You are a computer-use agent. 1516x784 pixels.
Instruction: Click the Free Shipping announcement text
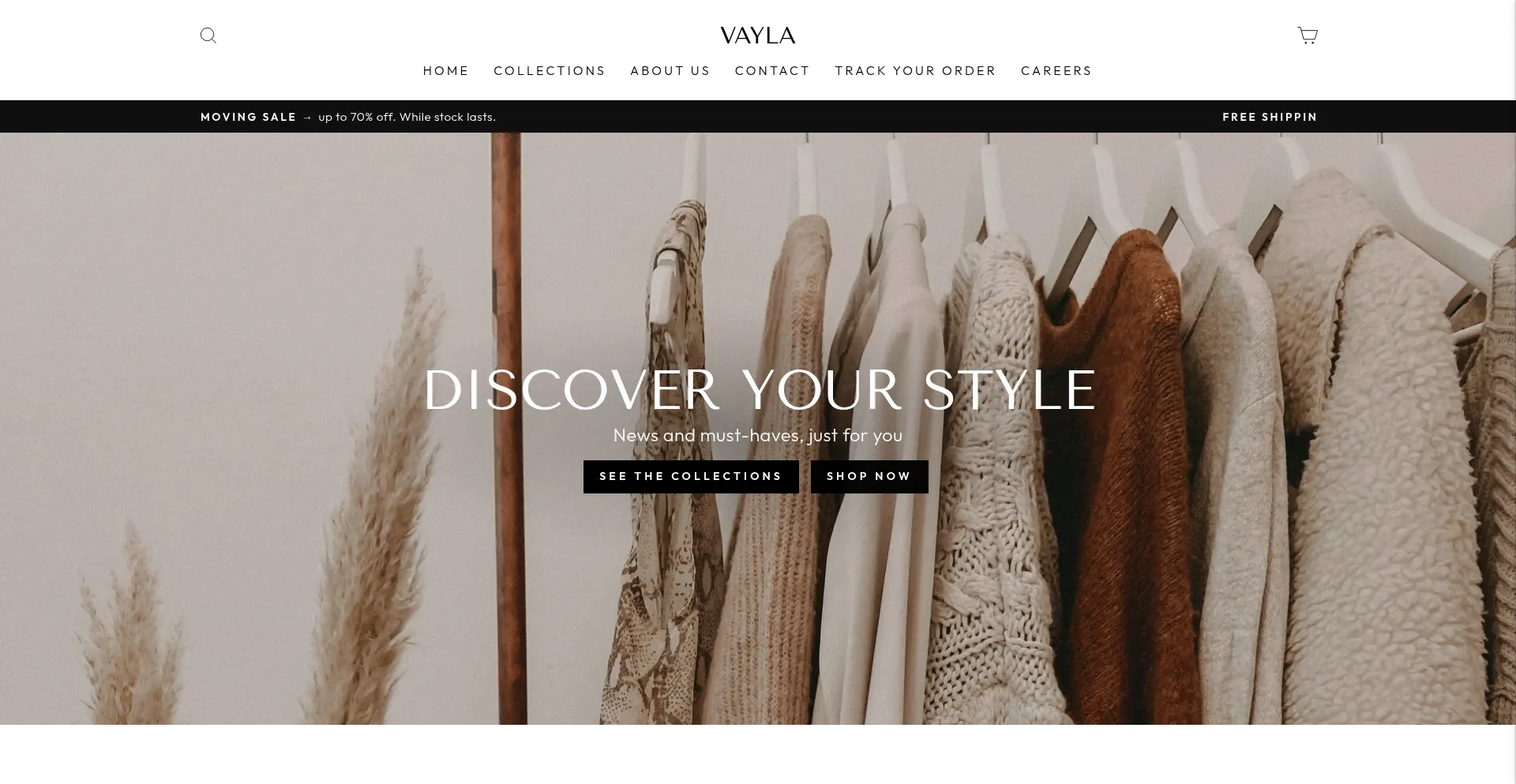tap(1270, 117)
